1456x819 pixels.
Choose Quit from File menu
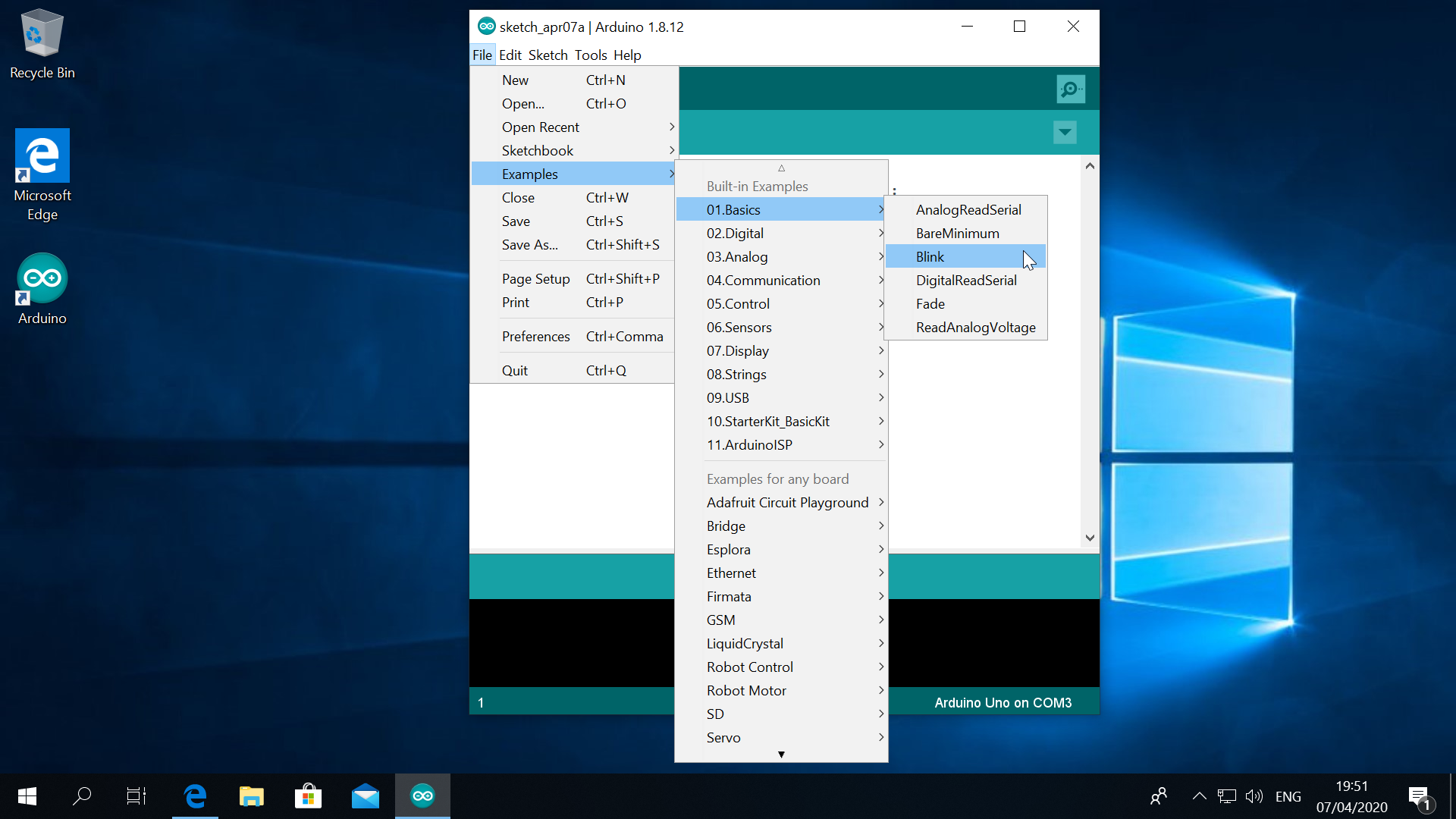tap(574, 371)
